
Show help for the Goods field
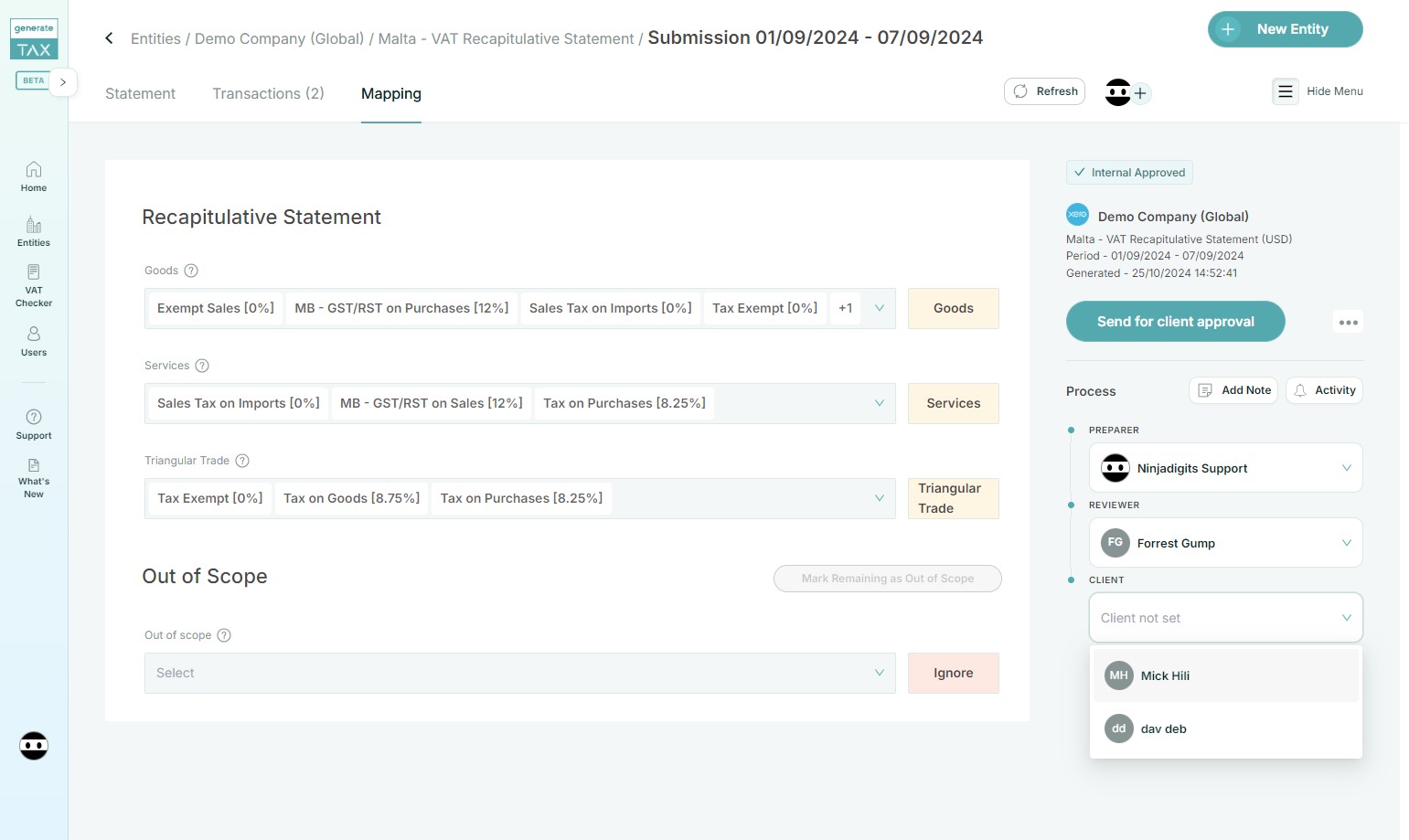pyautogui.click(x=191, y=271)
